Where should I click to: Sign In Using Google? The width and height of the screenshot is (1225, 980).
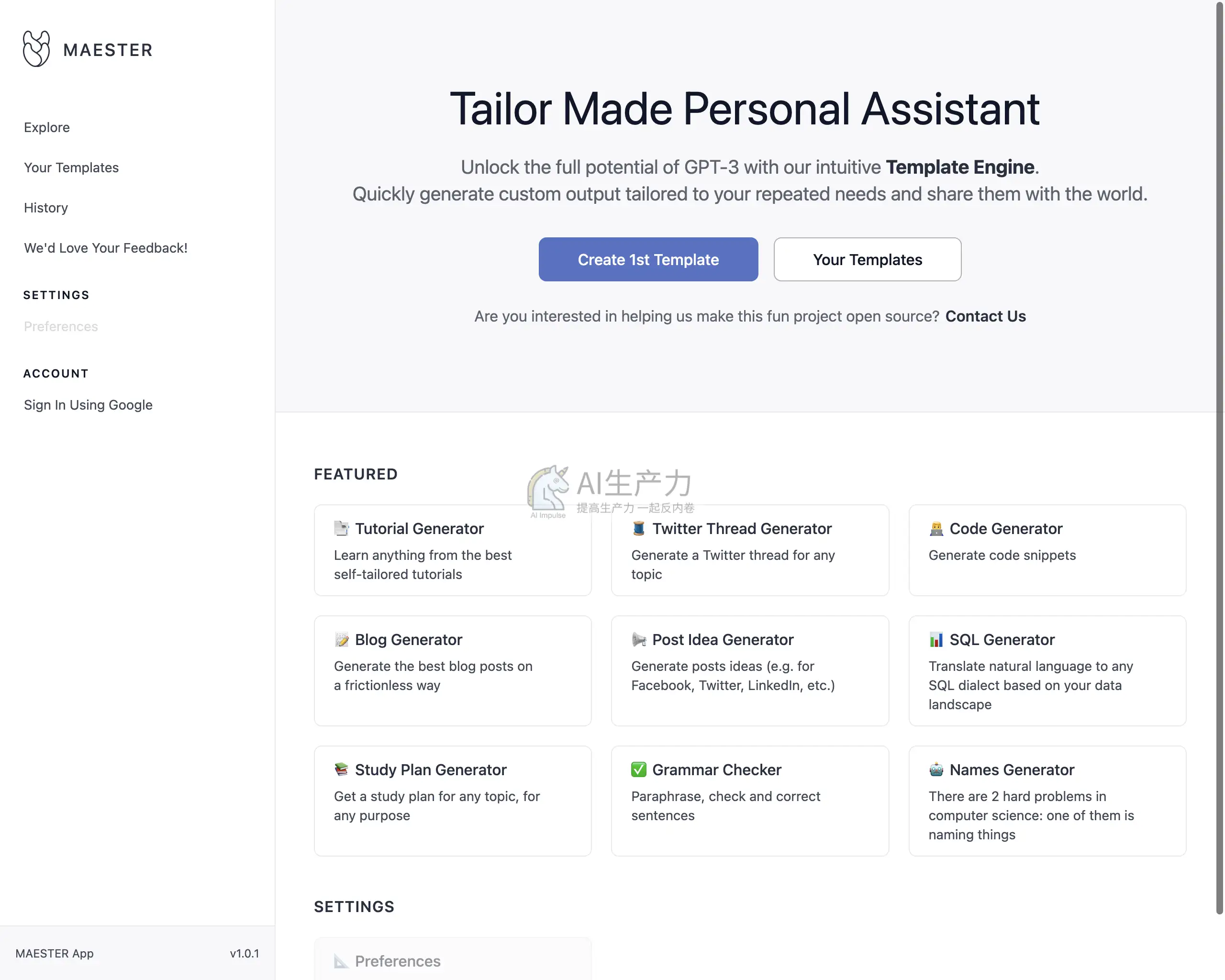pos(88,405)
